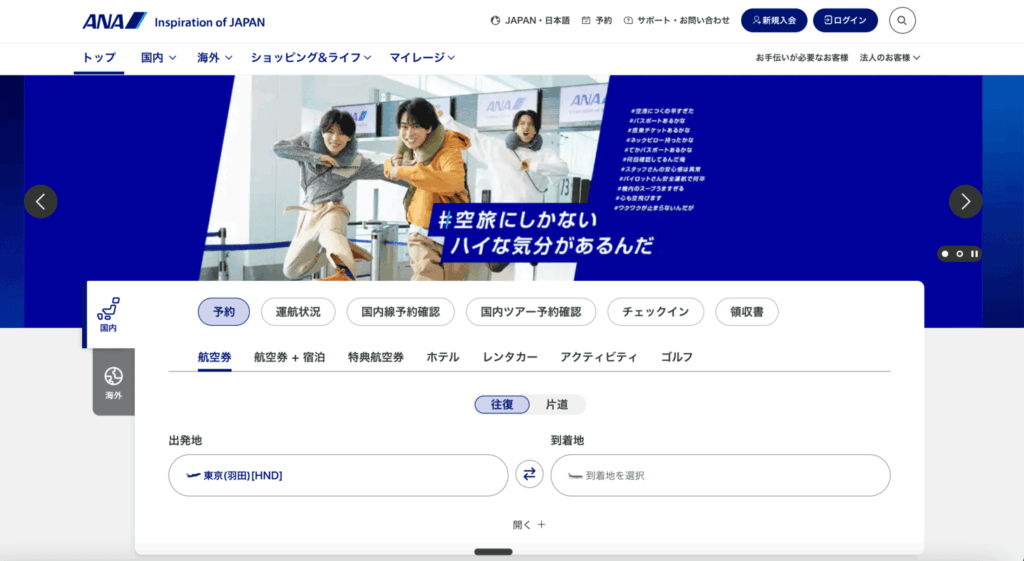Expand the 国内 navigation menu

(159, 57)
